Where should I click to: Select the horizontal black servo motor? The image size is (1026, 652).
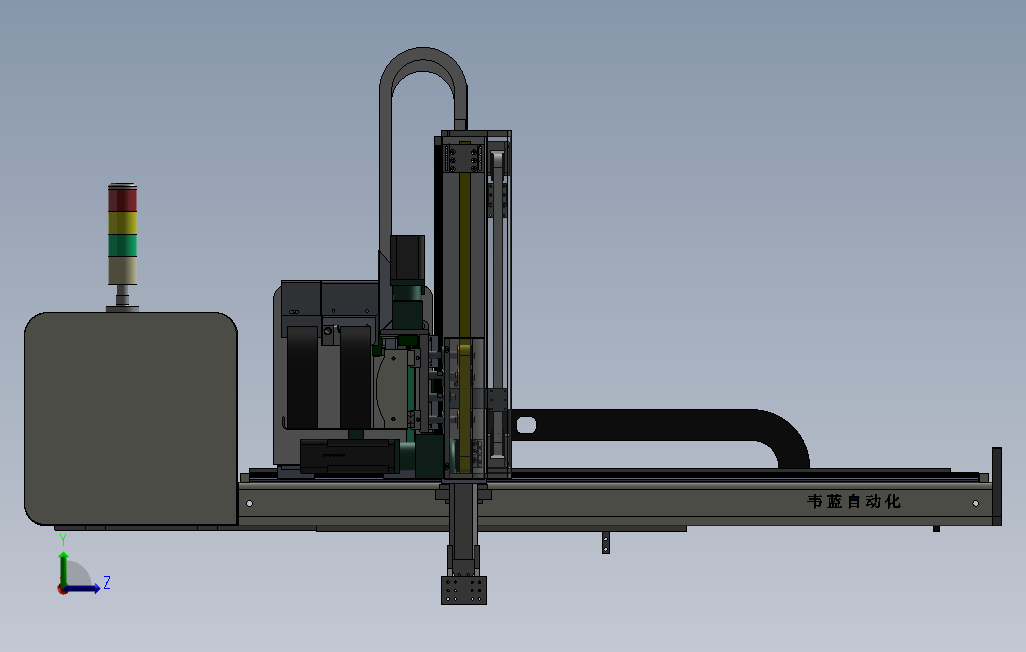pyautogui.click(x=350, y=456)
